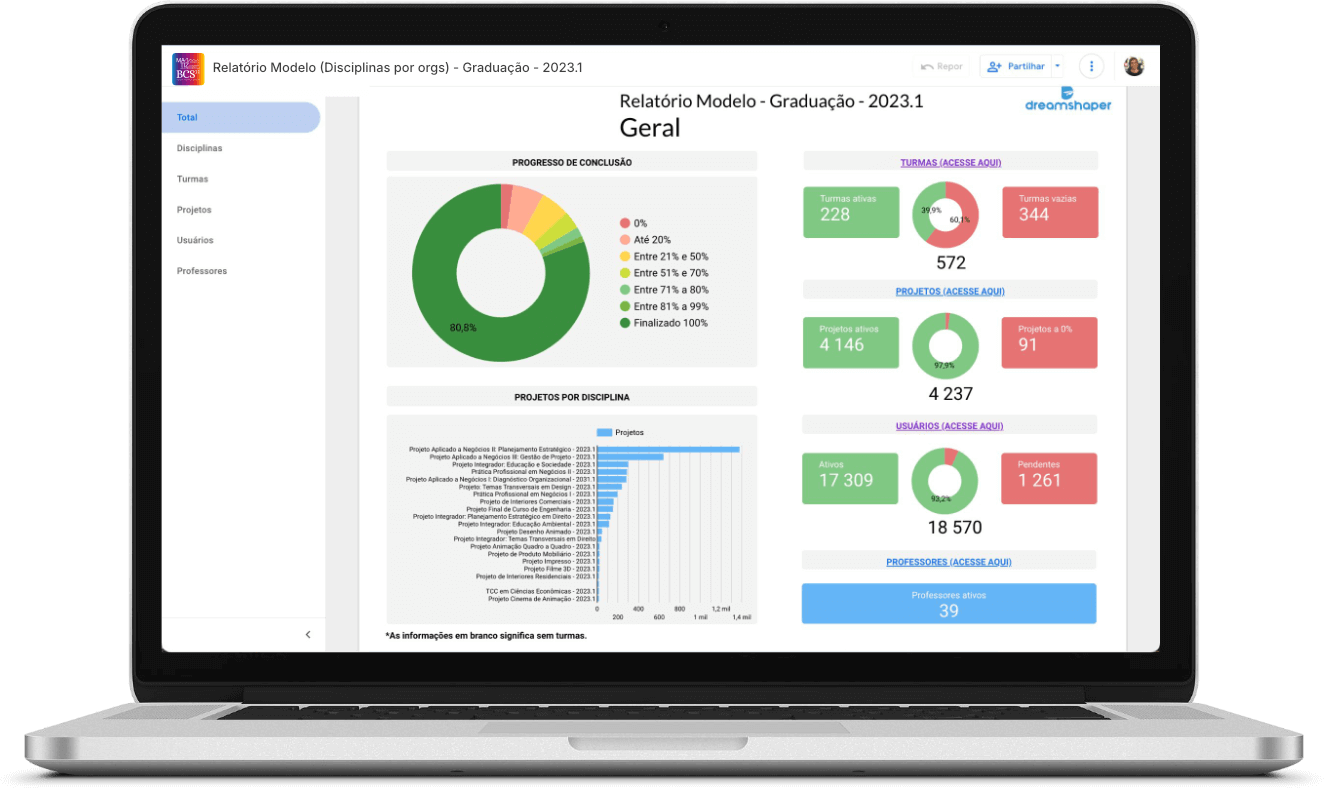Click the Partilhar share button

click(x=1016, y=67)
